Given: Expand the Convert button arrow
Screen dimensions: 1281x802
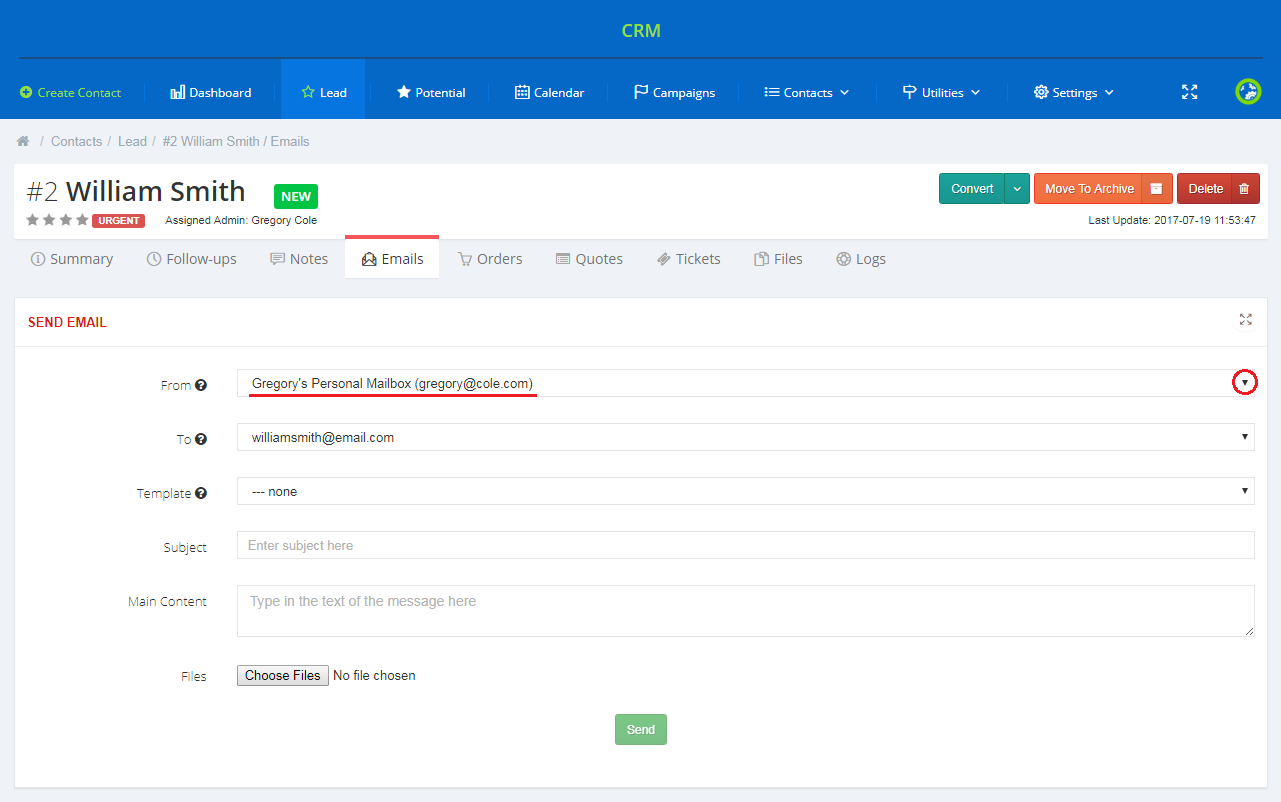Looking at the screenshot, I should click(1017, 189).
